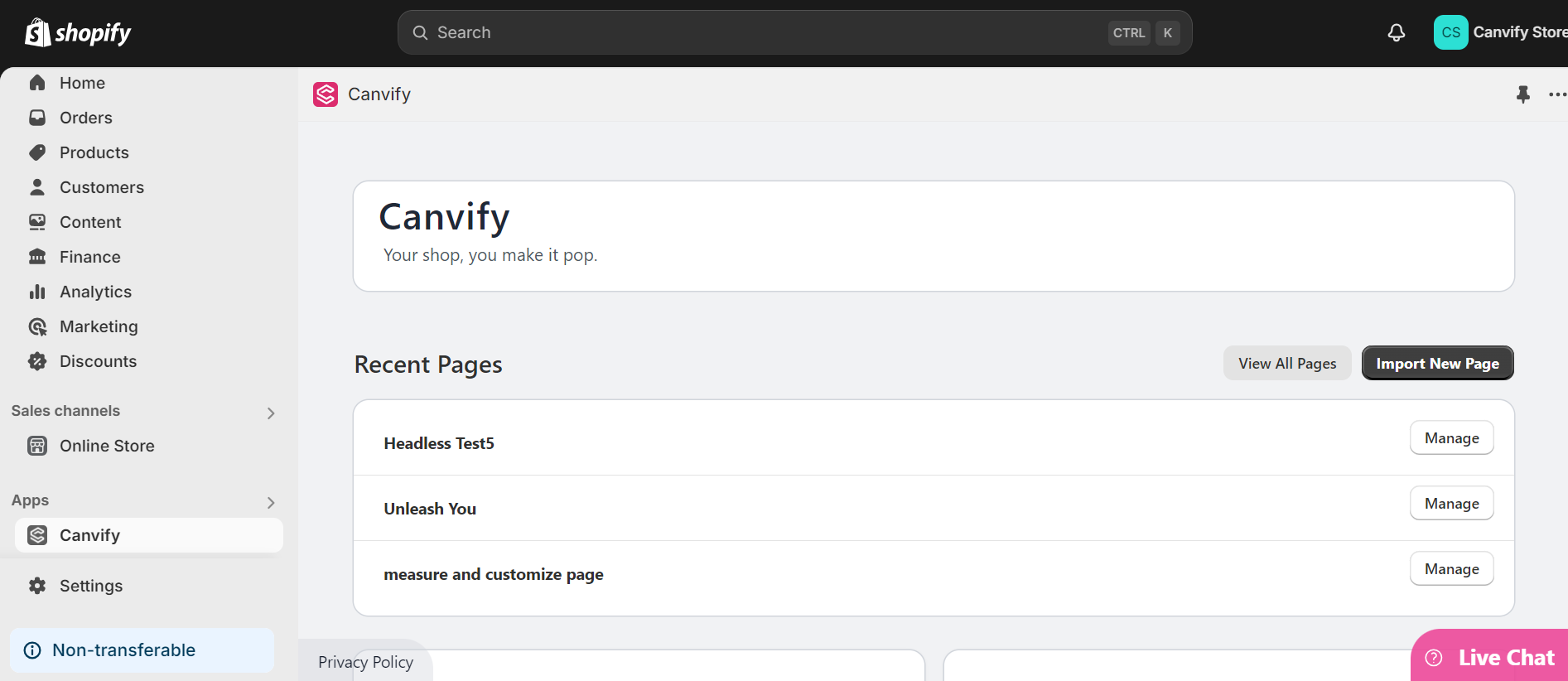Click the Discounts badge icon
This screenshot has height=681, width=1568.
pos(37,361)
